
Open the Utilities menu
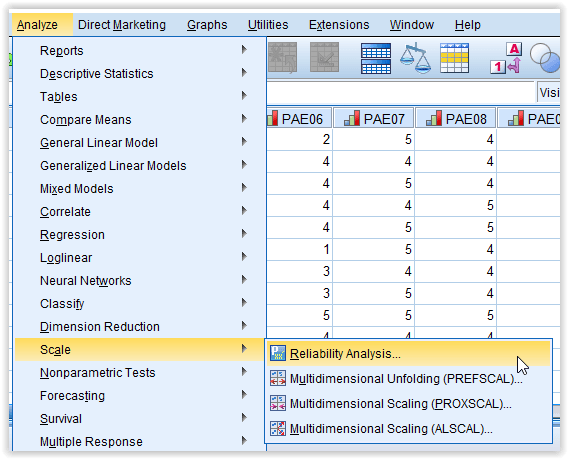pyautogui.click(x=268, y=25)
